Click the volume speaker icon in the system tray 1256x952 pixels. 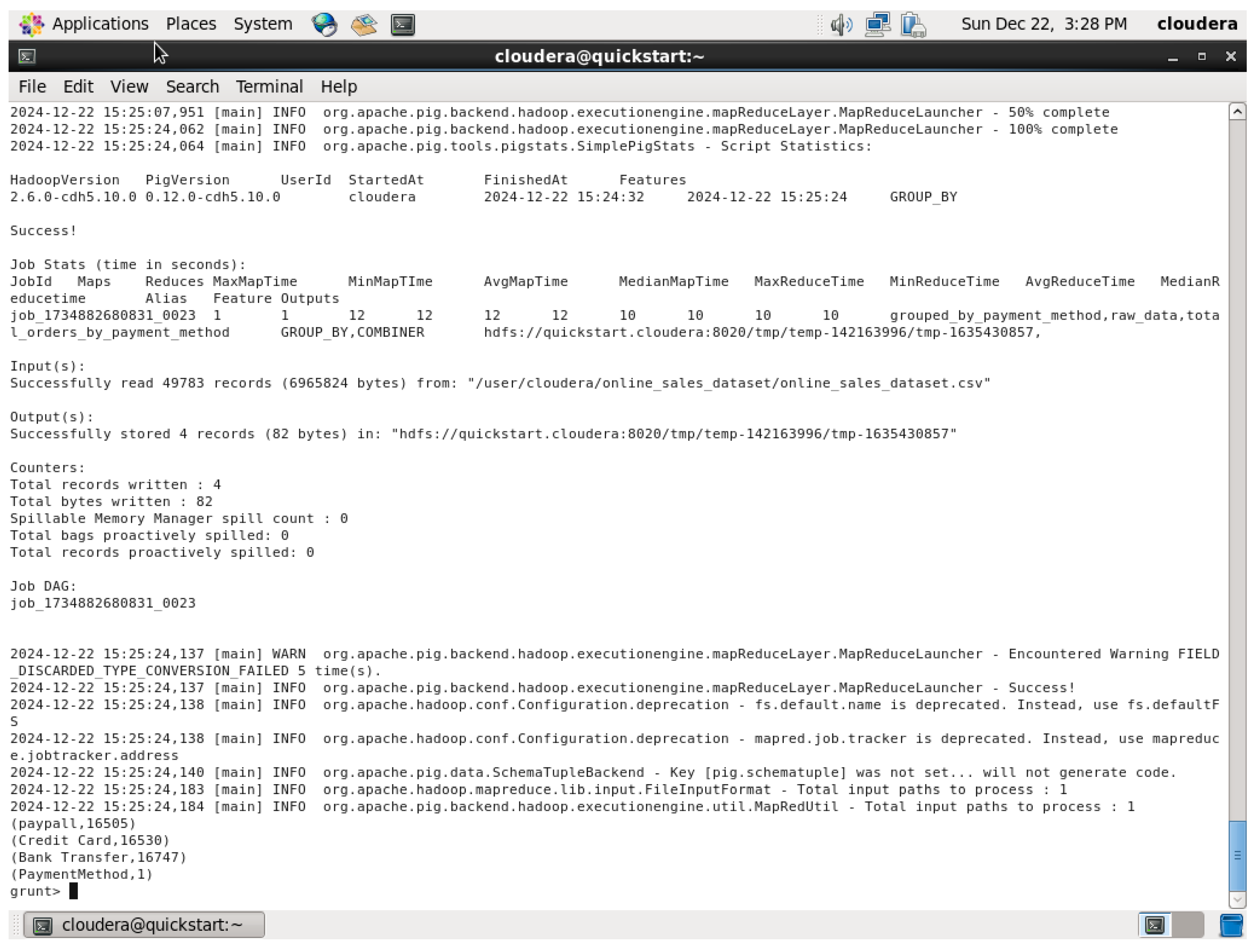841,24
